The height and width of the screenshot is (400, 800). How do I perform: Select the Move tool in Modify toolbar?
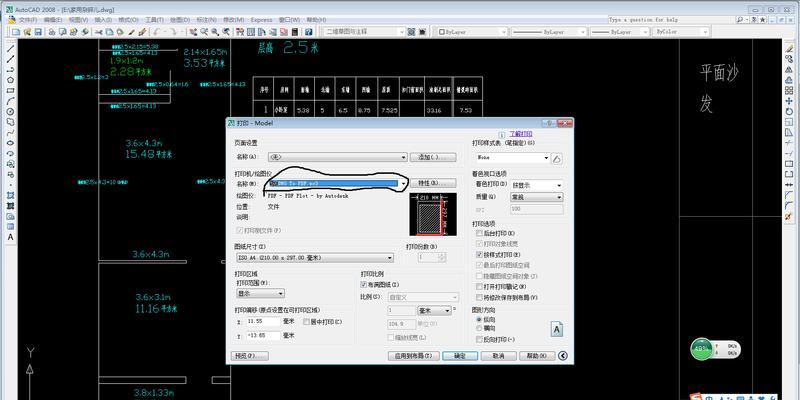tap(789, 101)
